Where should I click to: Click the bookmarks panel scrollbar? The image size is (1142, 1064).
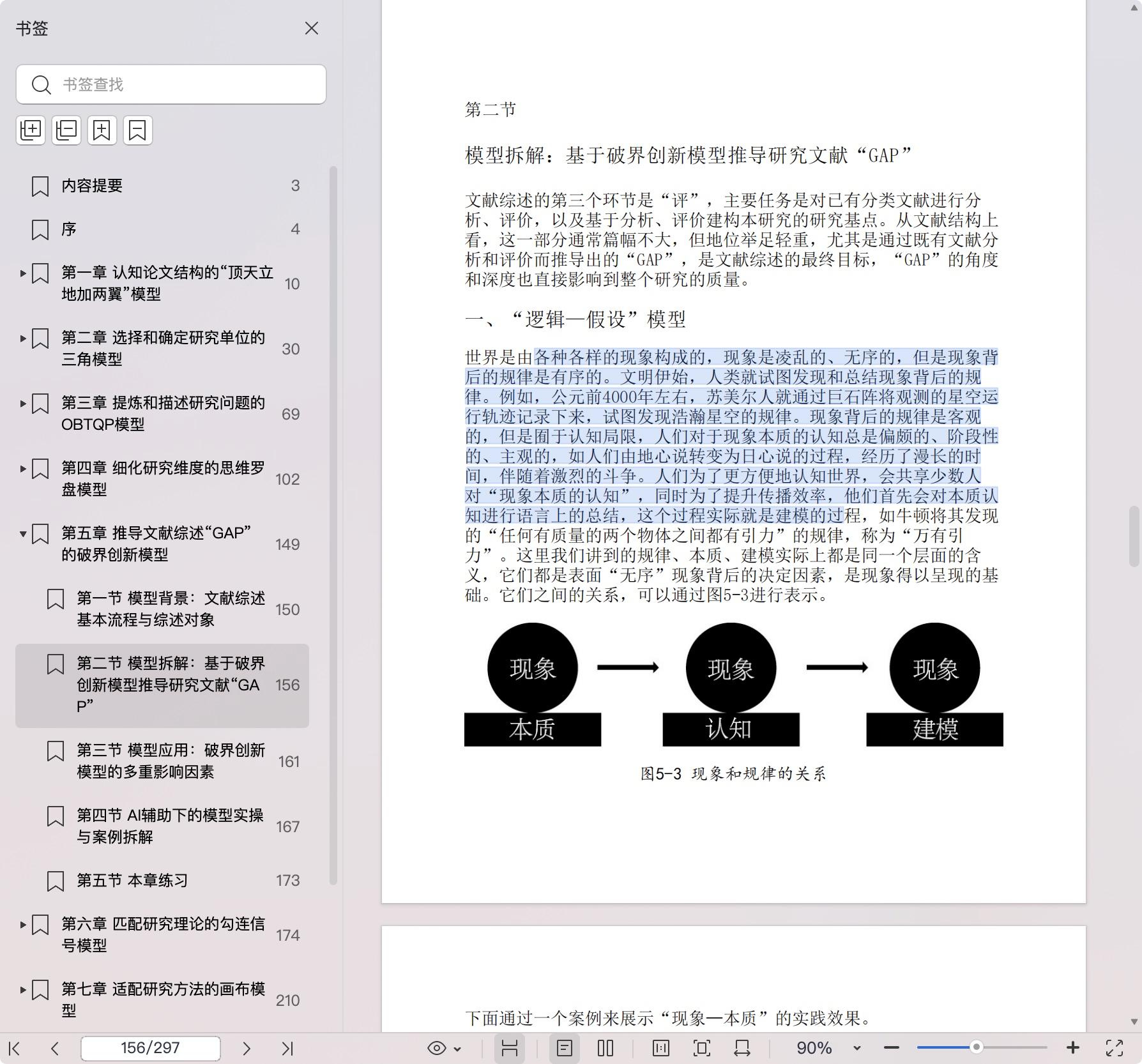(x=333, y=526)
